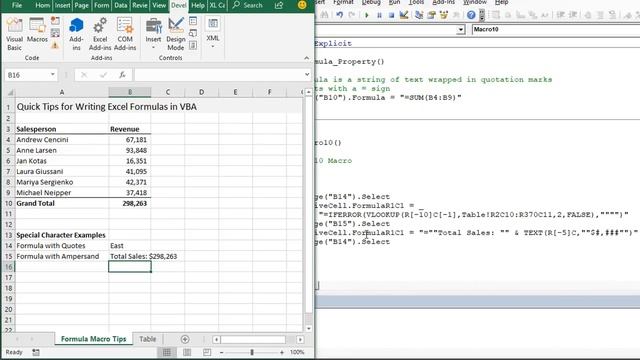The height and width of the screenshot is (360, 640).
Task: Open Macro Security warning icon
Action: click(x=55, y=45)
